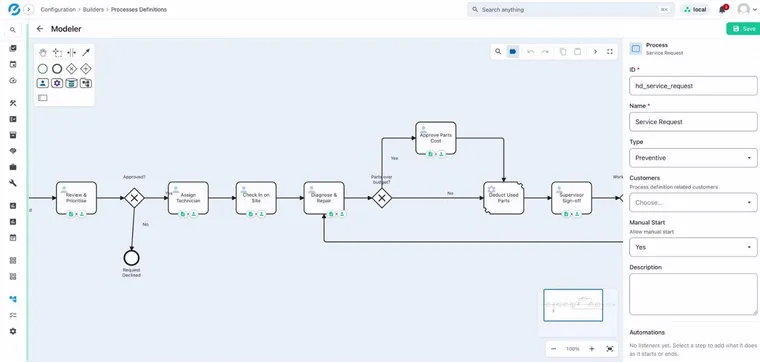Open the wrench icon in sidebar
Viewport: 760px width, 362px height.
coord(13,183)
